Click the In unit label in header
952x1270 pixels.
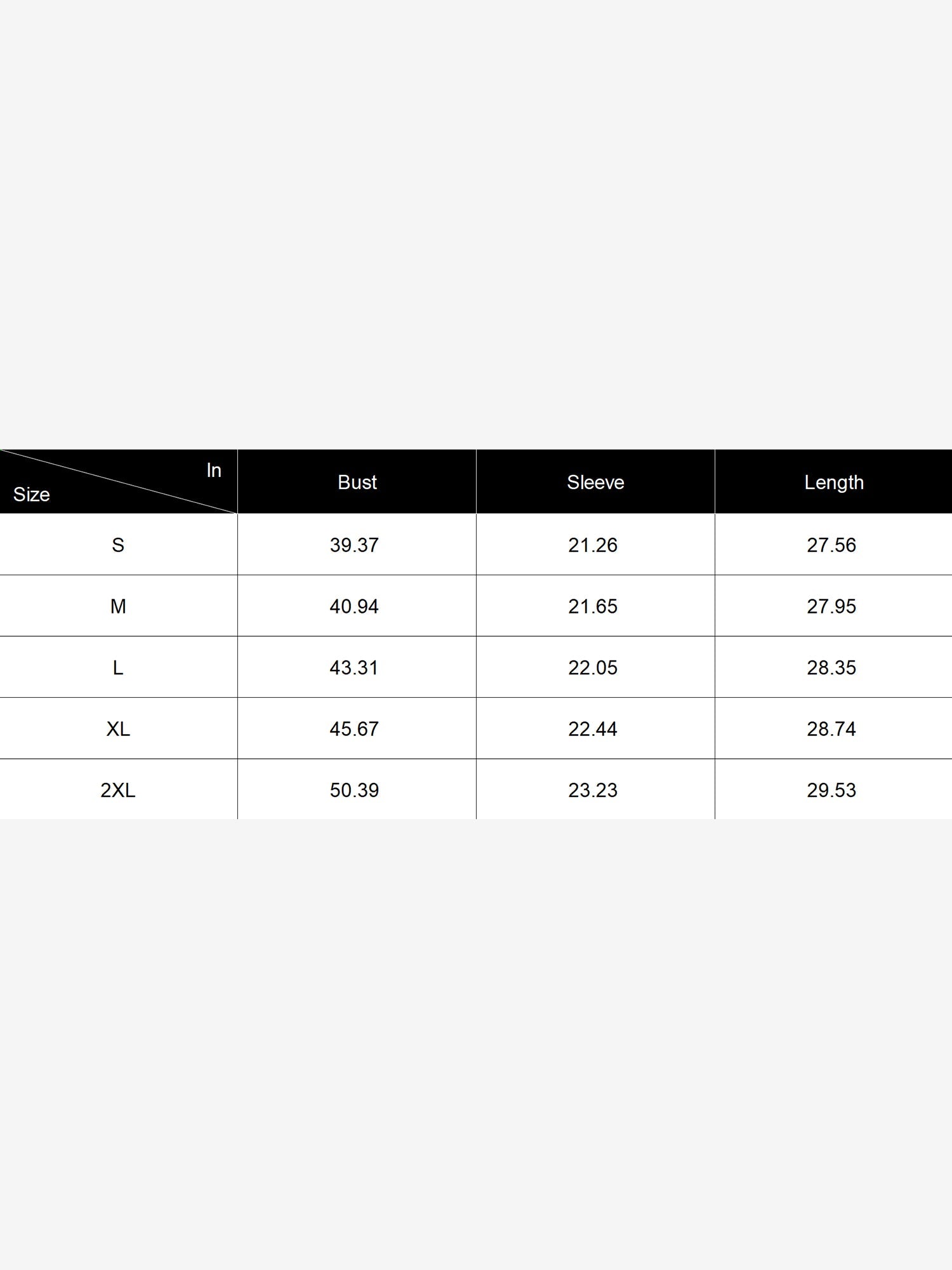(x=214, y=470)
